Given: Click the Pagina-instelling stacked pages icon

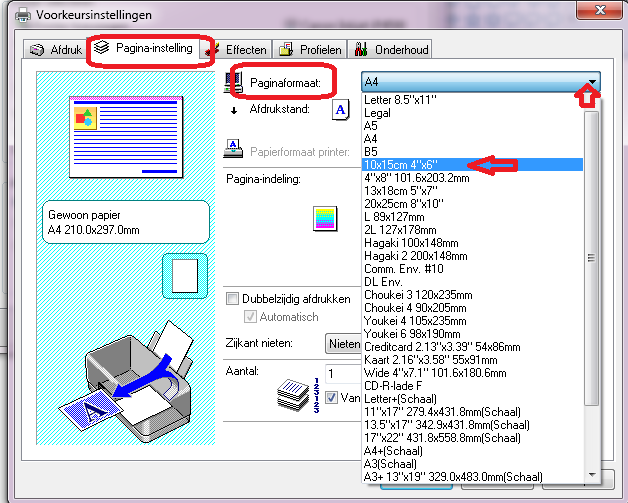Looking at the screenshot, I should (x=101, y=47).
